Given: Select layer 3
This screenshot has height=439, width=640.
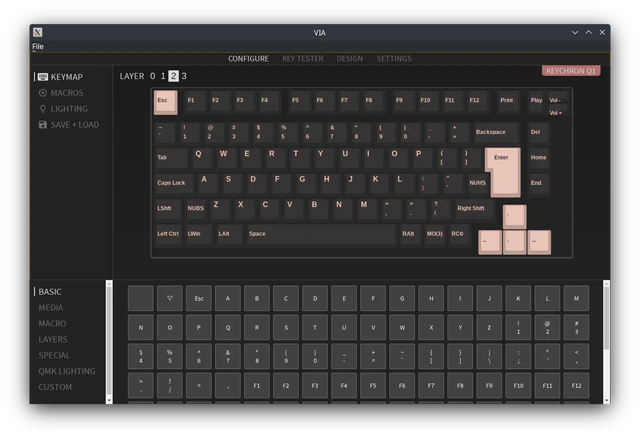Looking at the screenshot, I should click(x=184, y=76).
